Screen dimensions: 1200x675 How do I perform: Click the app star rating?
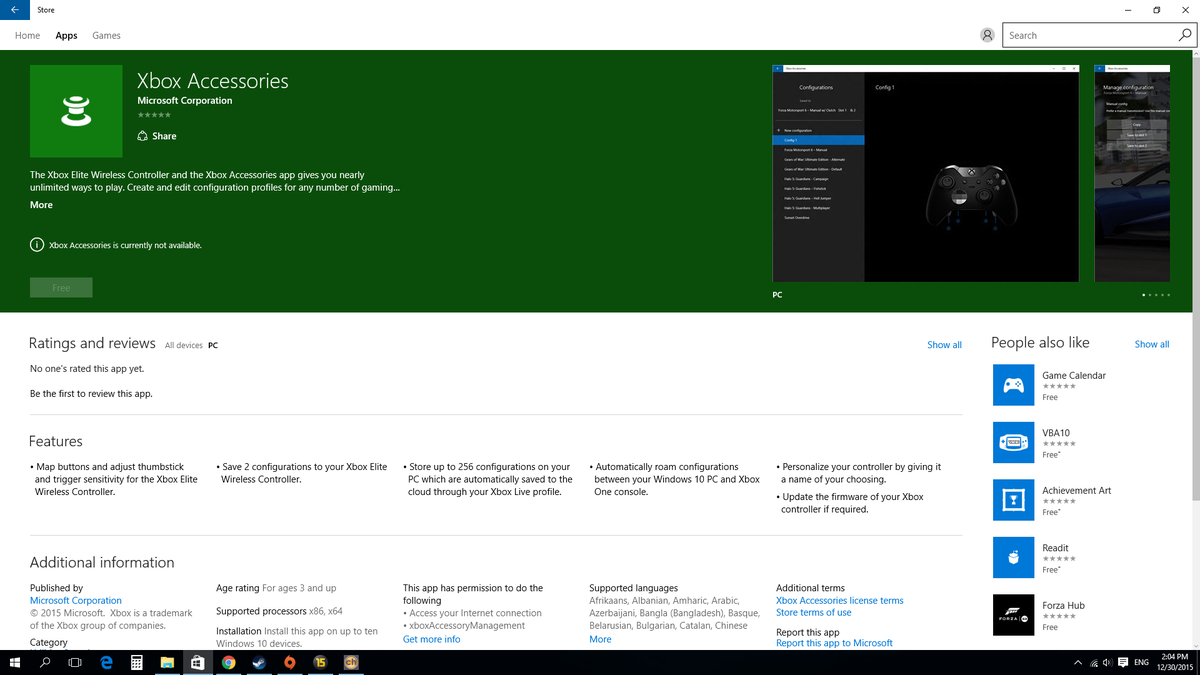(x=154, y=116)
